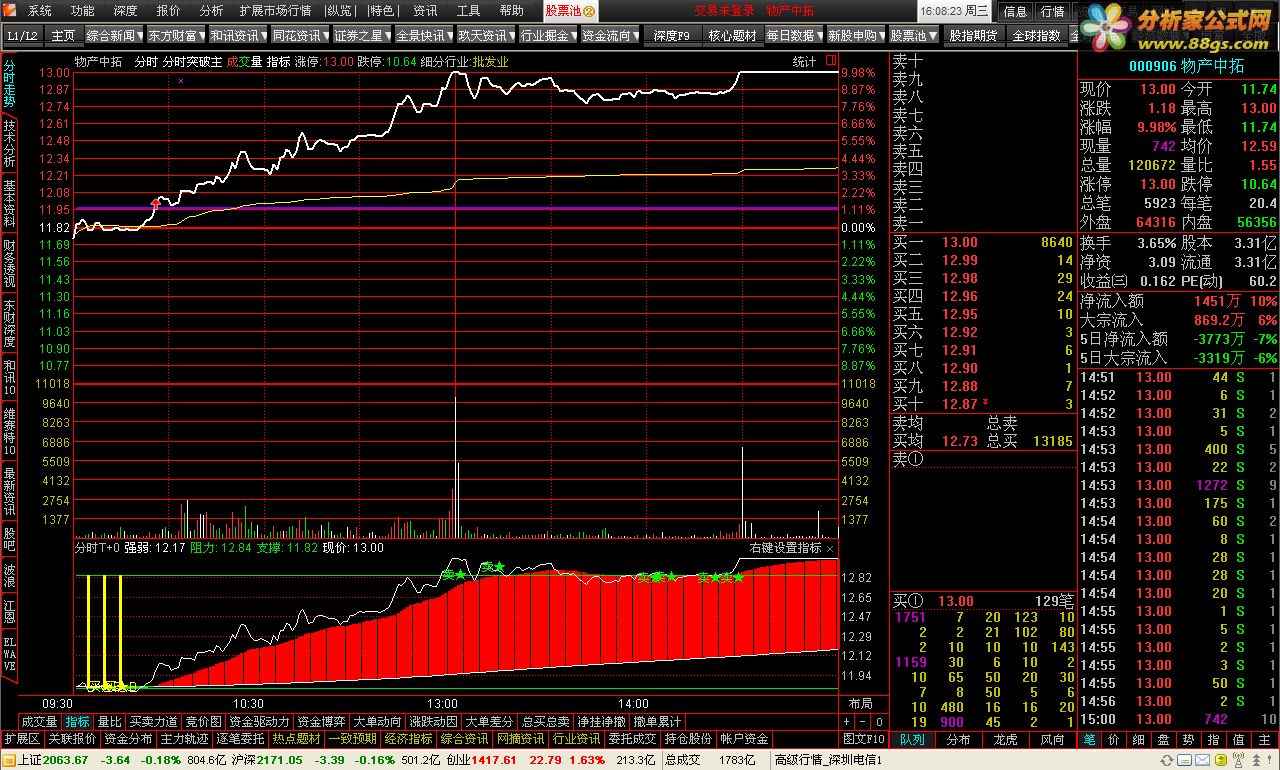The height and width of the screenshot is (770, 1280).
Task: Click the exclamation mark icon in status bar
Action: tap(1269, 760)
